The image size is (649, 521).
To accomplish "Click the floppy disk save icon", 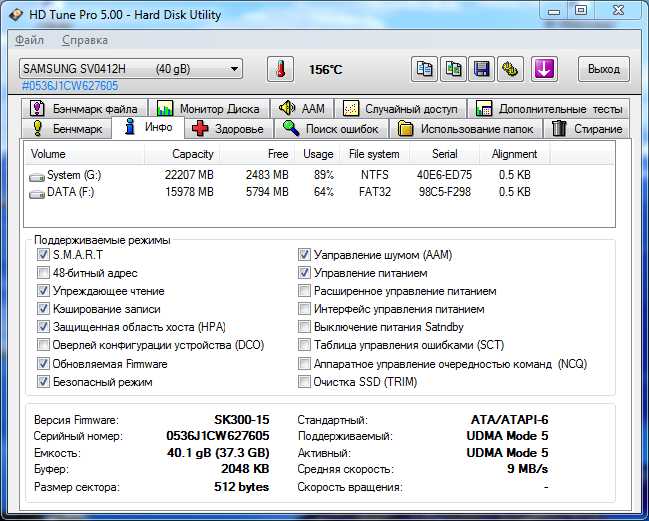I will 481,69.
